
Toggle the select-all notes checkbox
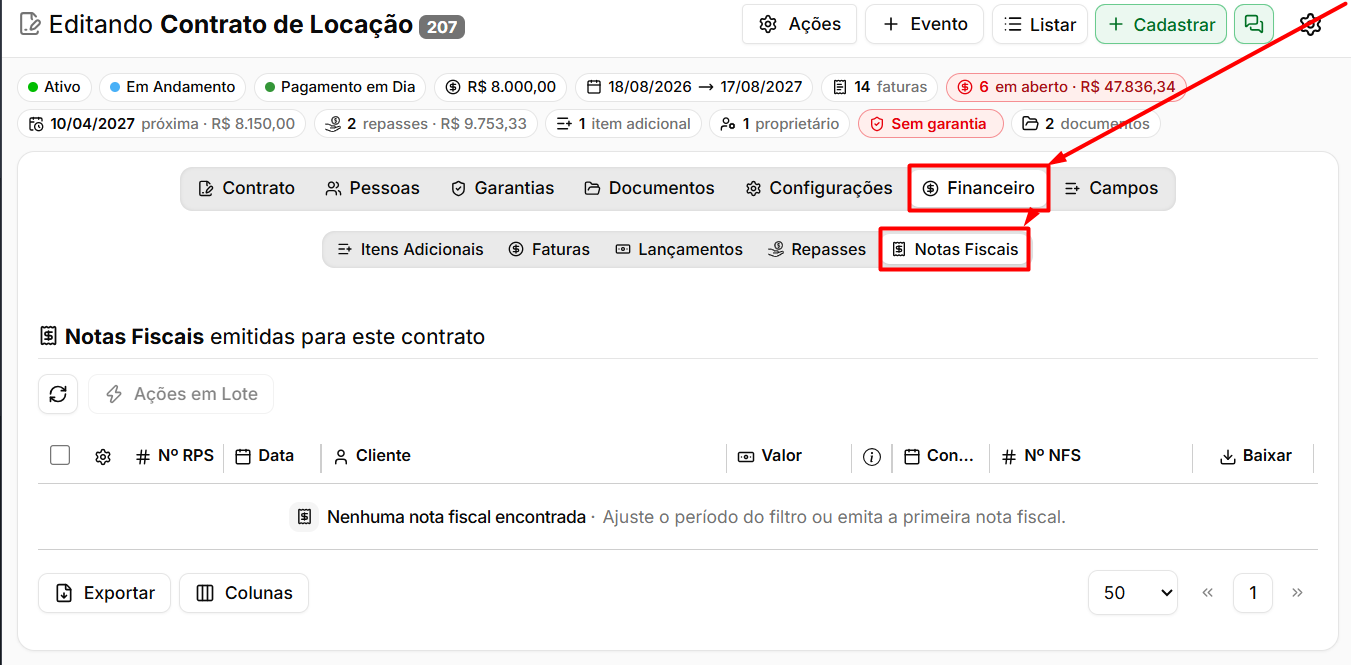60,455
